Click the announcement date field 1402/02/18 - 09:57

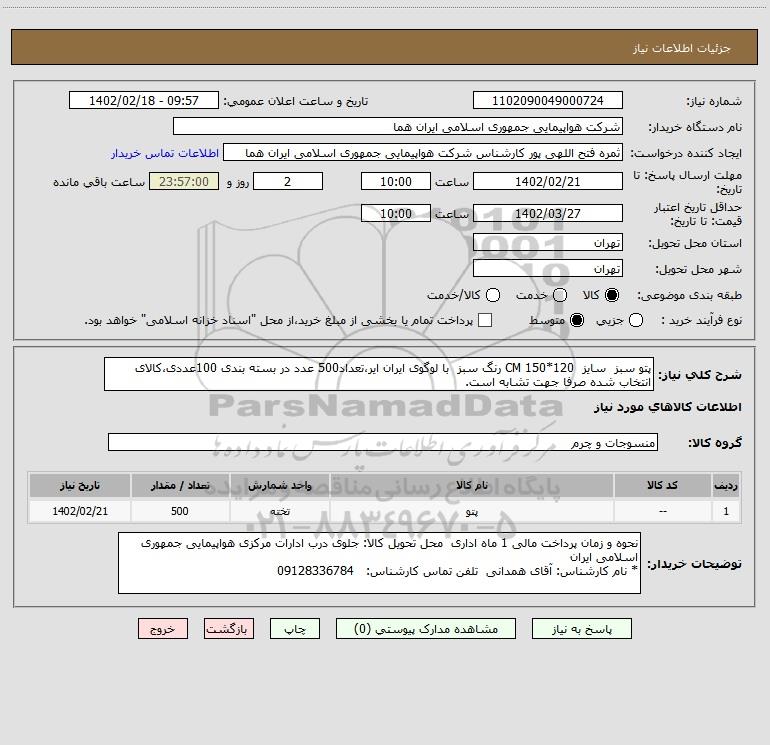(x=144, y=100)
